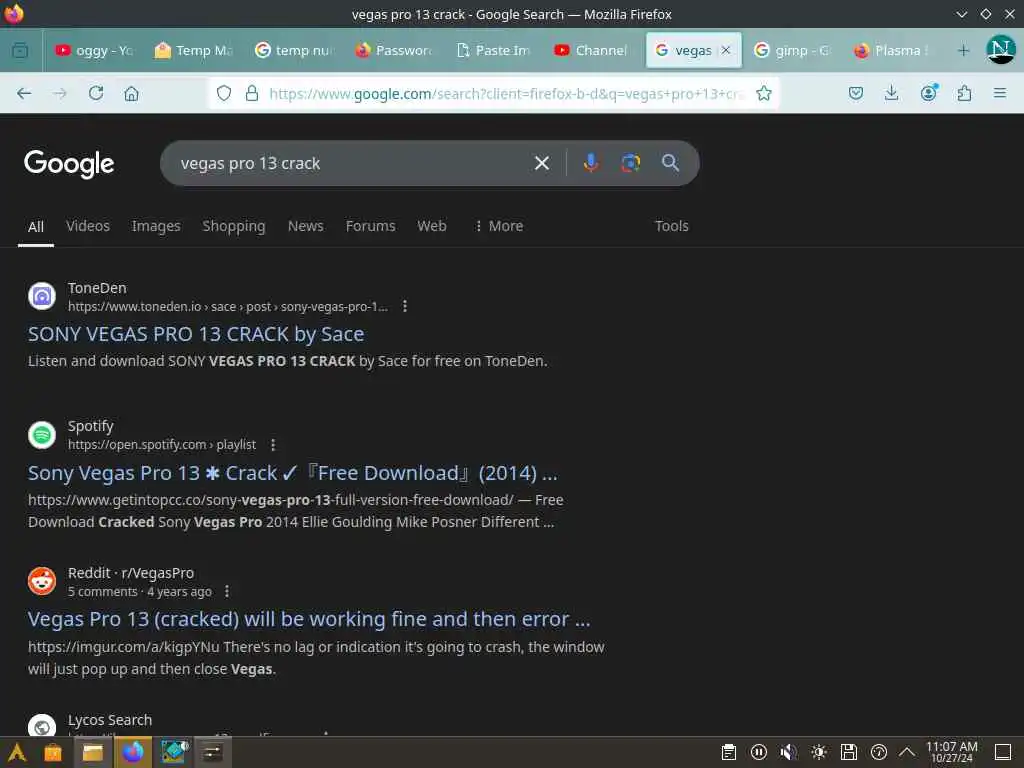Switch to the Channel YouTube browser tab
1024x768 pixels.
click(593, 50)
